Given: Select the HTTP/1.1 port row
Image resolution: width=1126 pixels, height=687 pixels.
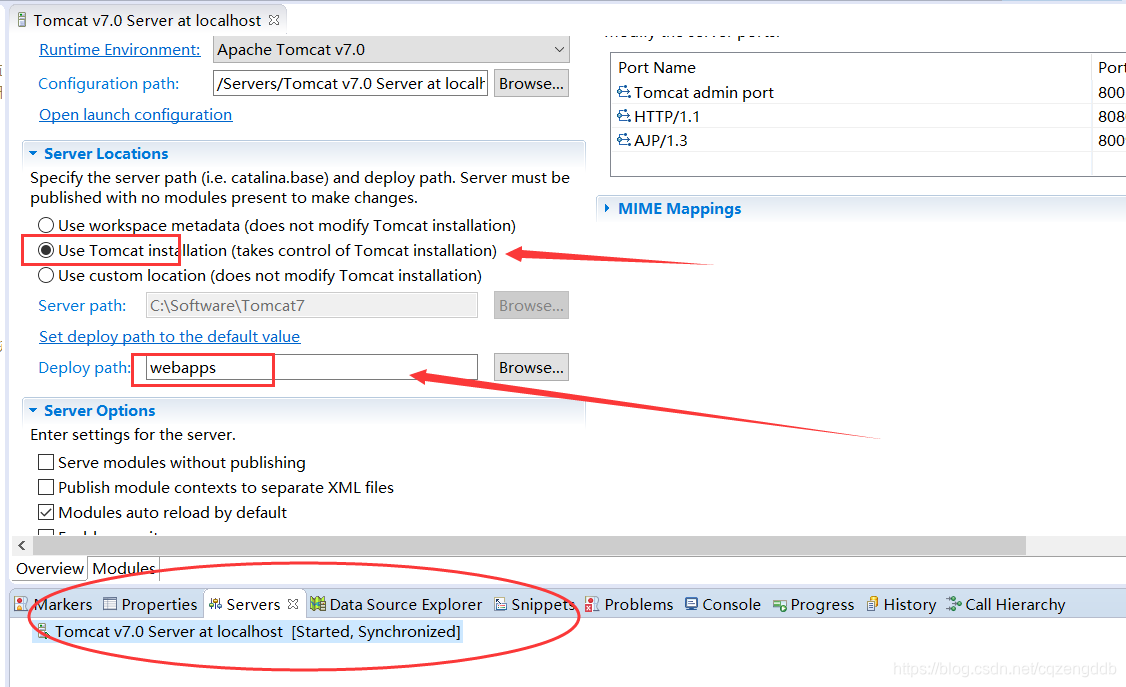Looking at the screenshot, I should [868, 116].
